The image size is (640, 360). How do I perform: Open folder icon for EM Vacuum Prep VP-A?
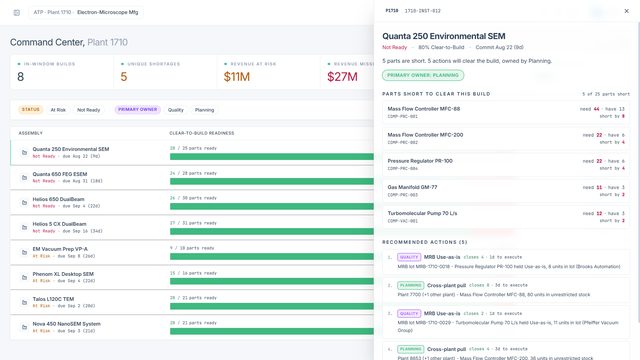tap(24, 252)
